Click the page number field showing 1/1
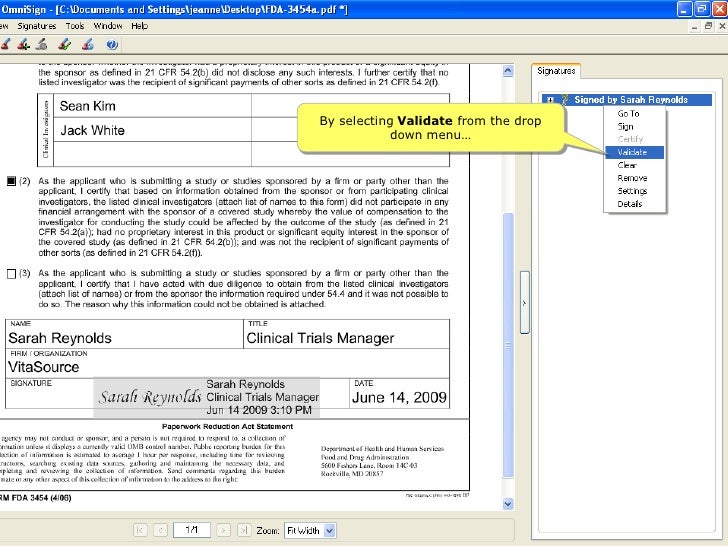 point(192,530)
